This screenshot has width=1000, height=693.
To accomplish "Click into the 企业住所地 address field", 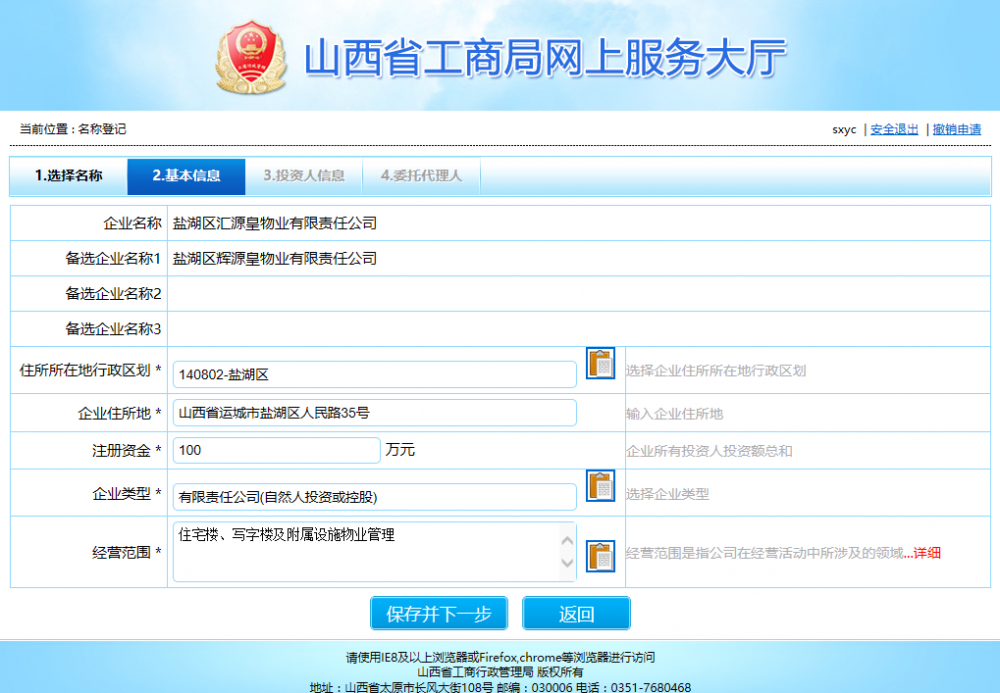I will [x=374, y=412].
